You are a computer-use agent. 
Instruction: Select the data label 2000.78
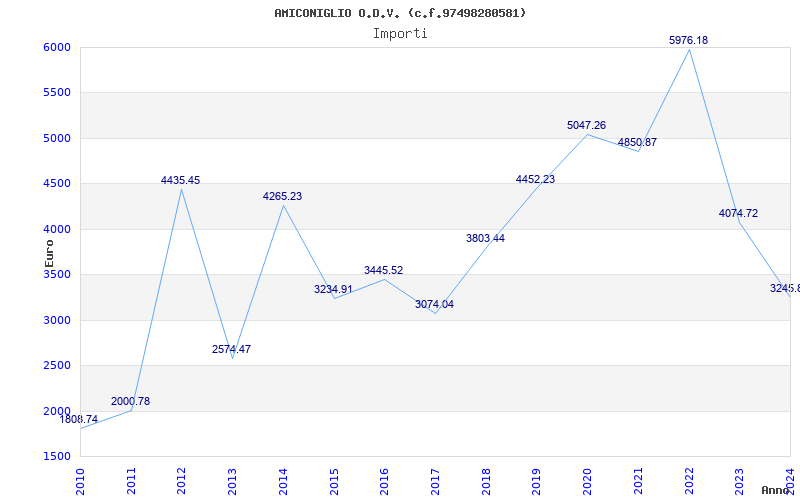click(131, 402)
